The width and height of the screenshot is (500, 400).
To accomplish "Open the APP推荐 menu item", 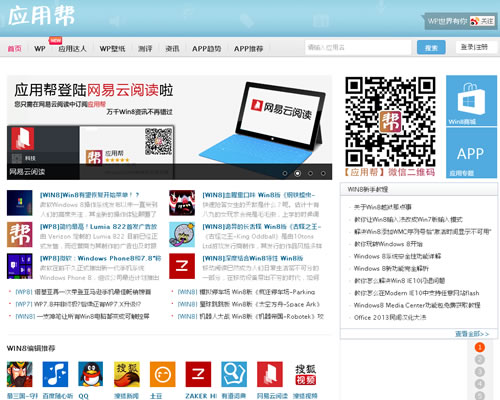I will tap(248, 49).
